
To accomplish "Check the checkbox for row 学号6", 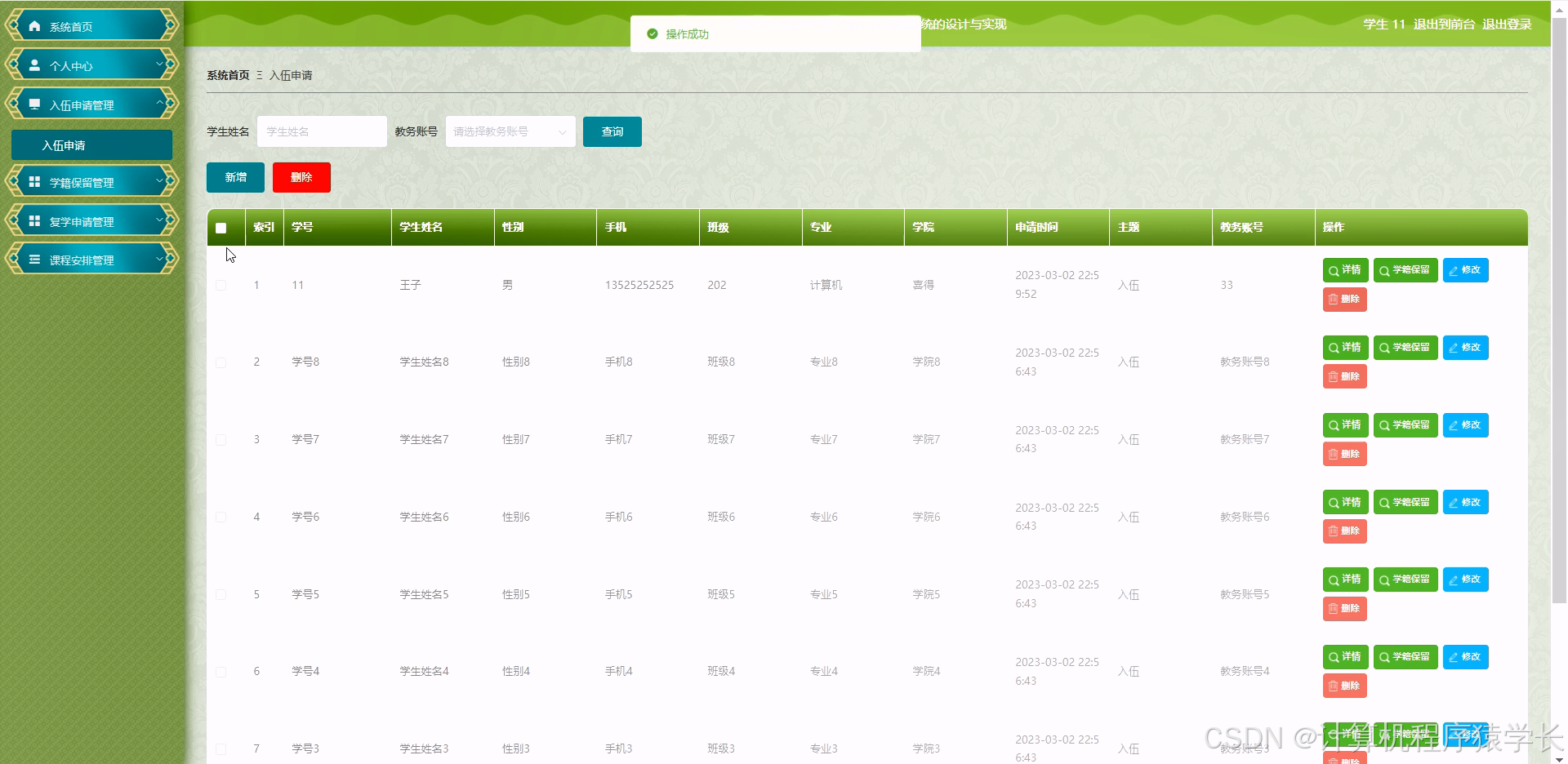I will tap(220, 517).
